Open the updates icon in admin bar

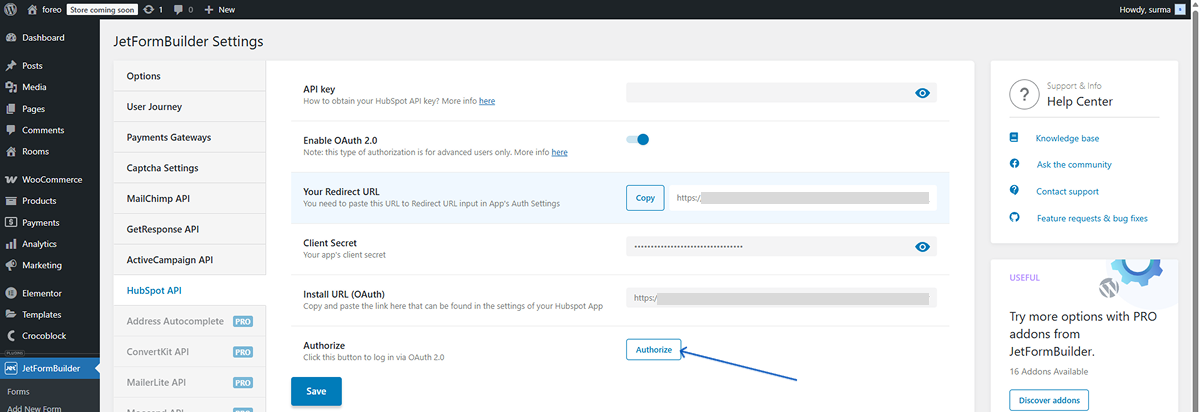click(x=154, y=9)
